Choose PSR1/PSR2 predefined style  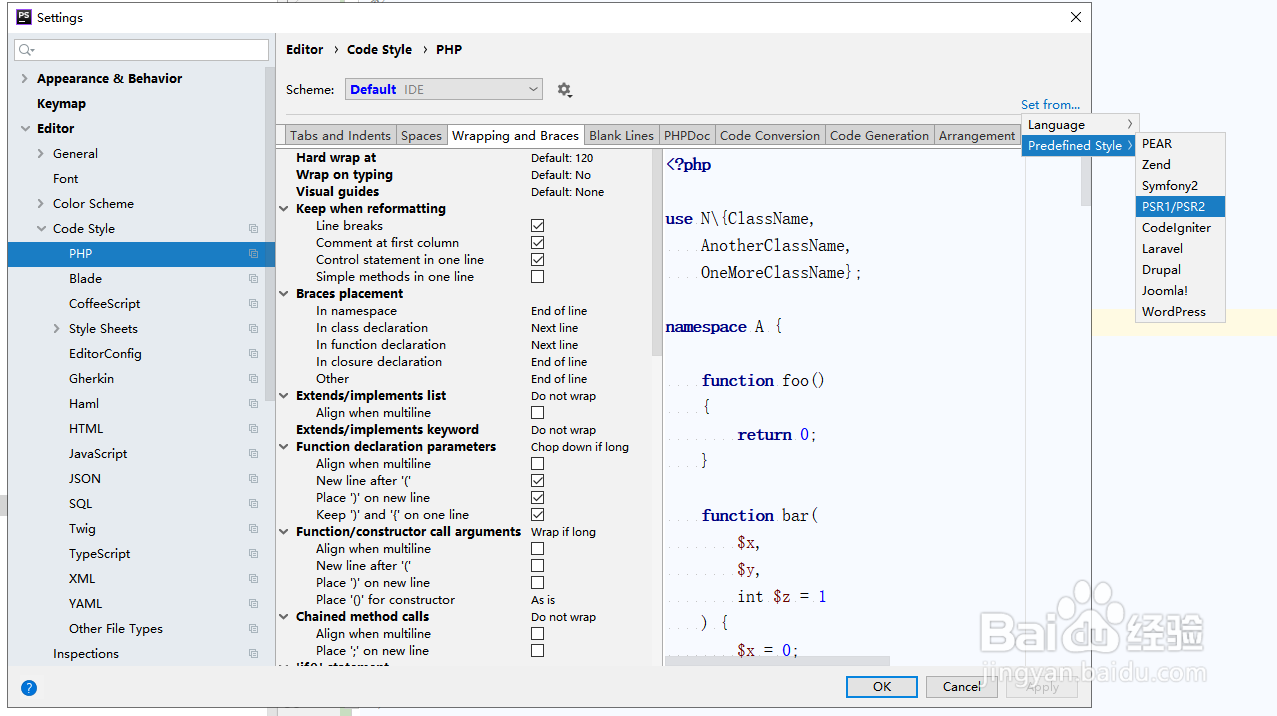point(1180,207)
